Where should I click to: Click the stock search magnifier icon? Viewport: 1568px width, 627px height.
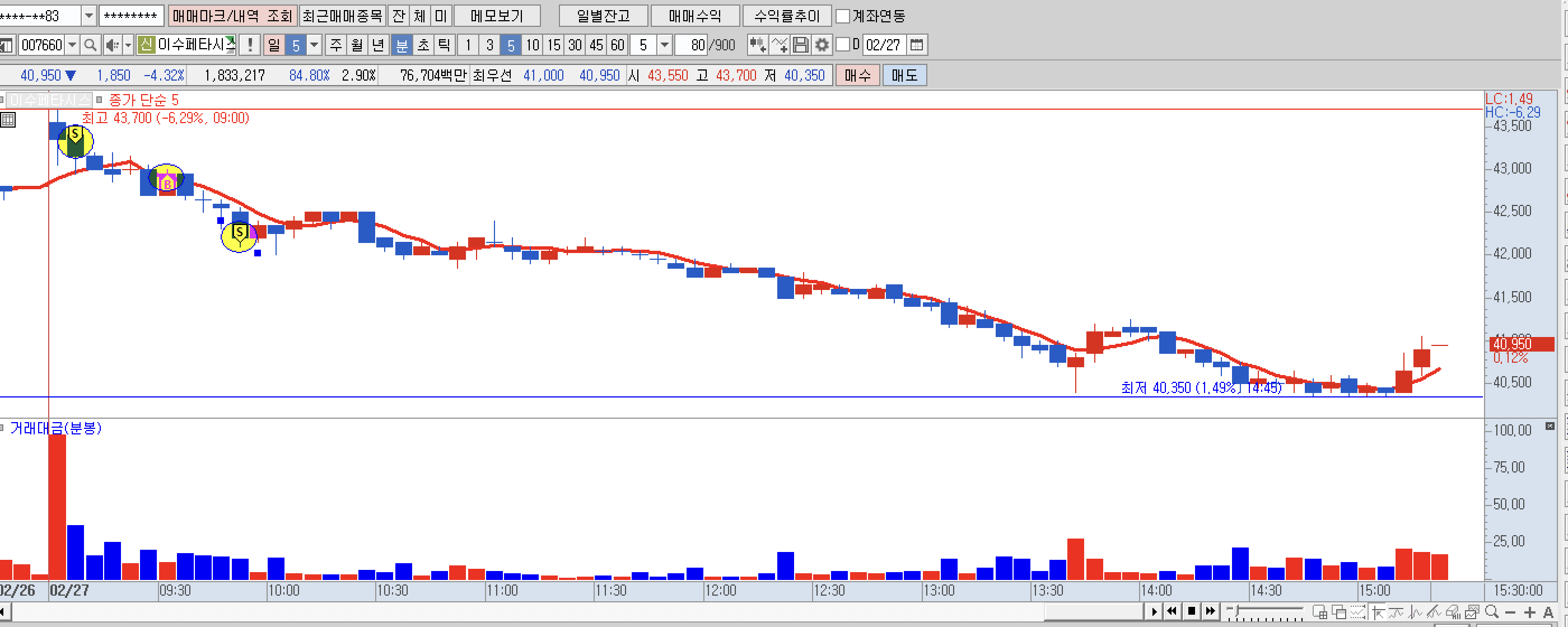tap(90, 45)
